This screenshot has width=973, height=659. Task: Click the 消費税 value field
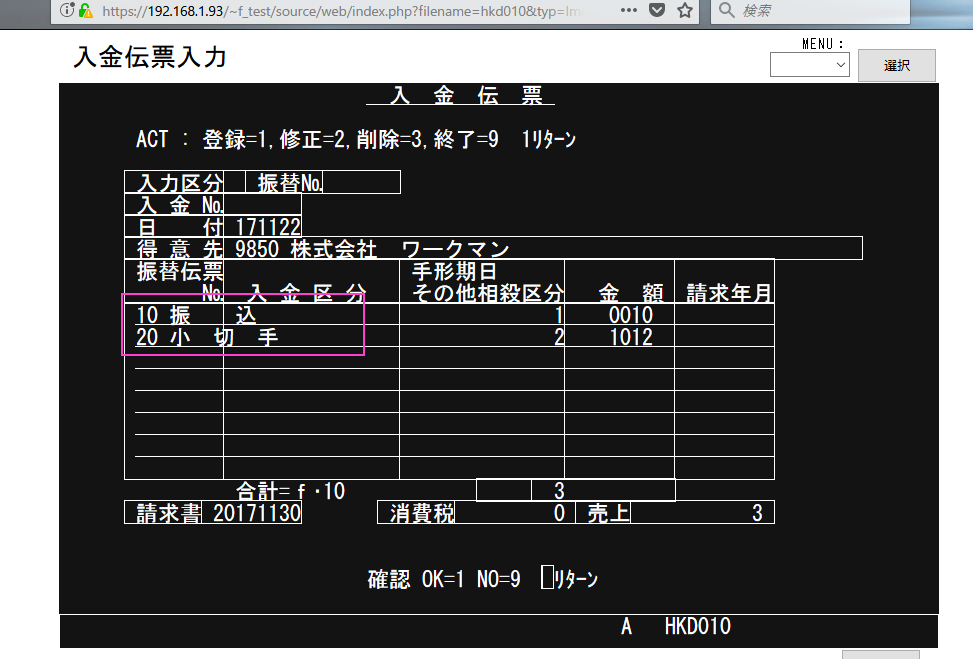click(x=514, y=513)
